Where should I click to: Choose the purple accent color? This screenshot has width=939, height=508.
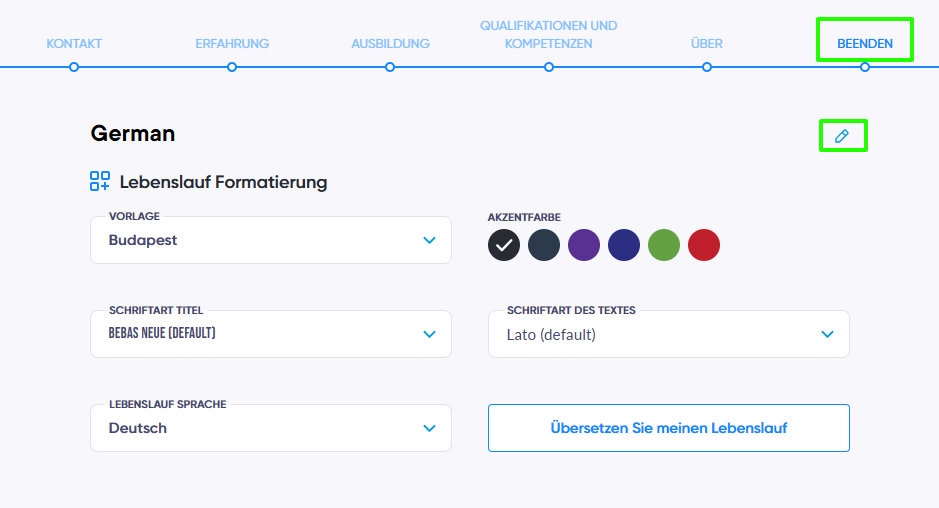click(584, 245)
